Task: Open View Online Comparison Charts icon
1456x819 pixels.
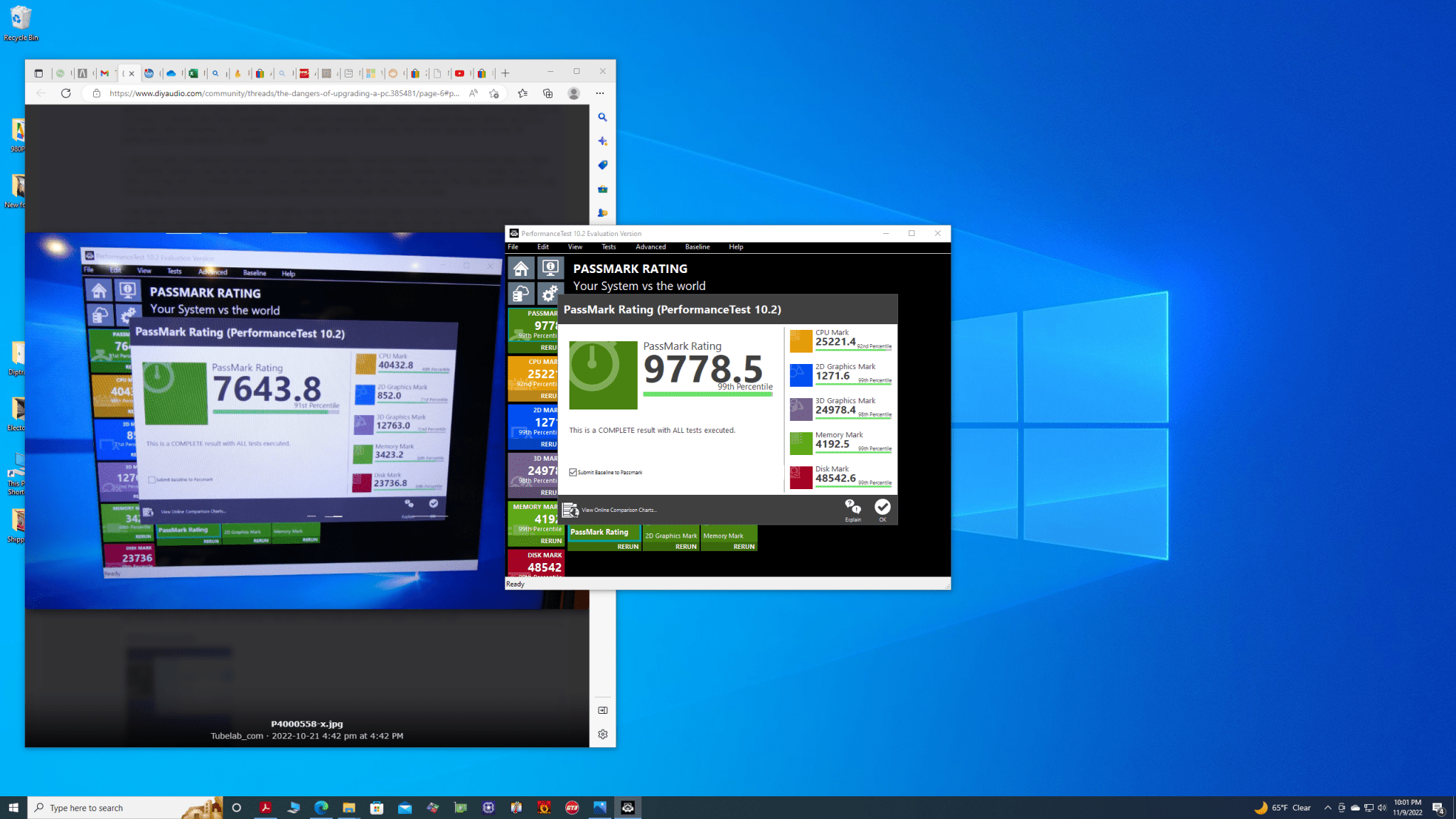Action: [x=570, y=510]
